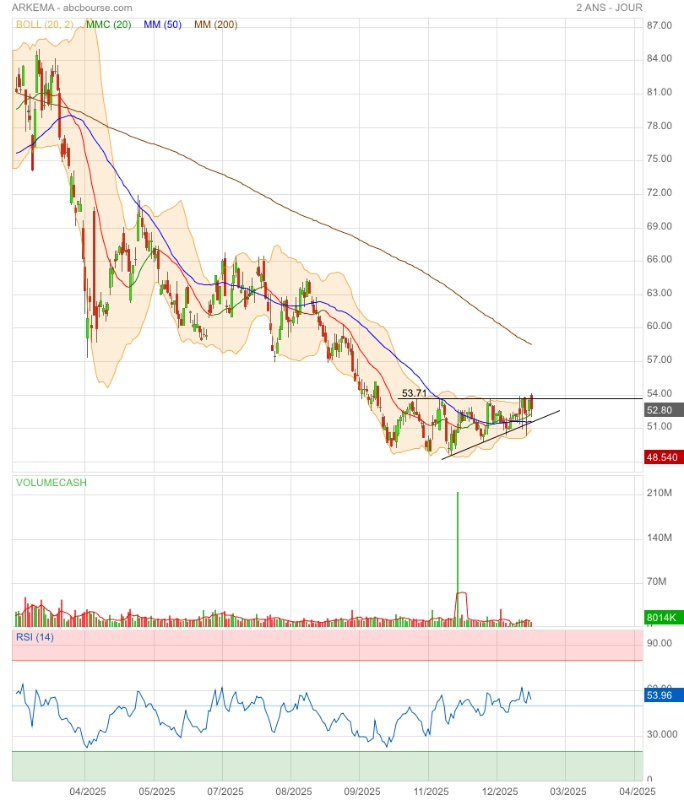Screen dimensions: 684x800
Task: Click the 69.00 price axis label
Action: [x=659, y=226]
